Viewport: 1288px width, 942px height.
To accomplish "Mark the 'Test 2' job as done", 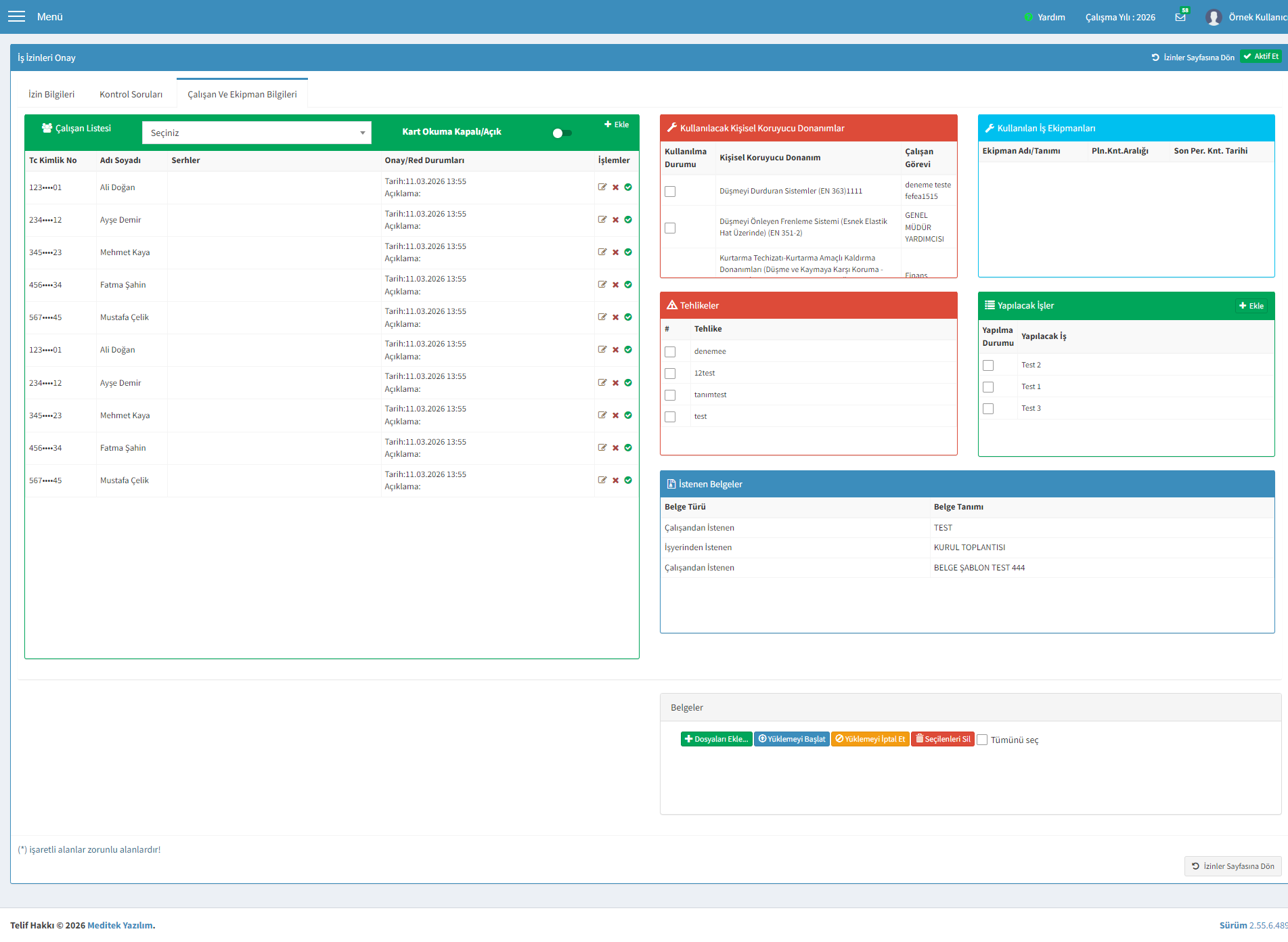I will click(988, 365).
